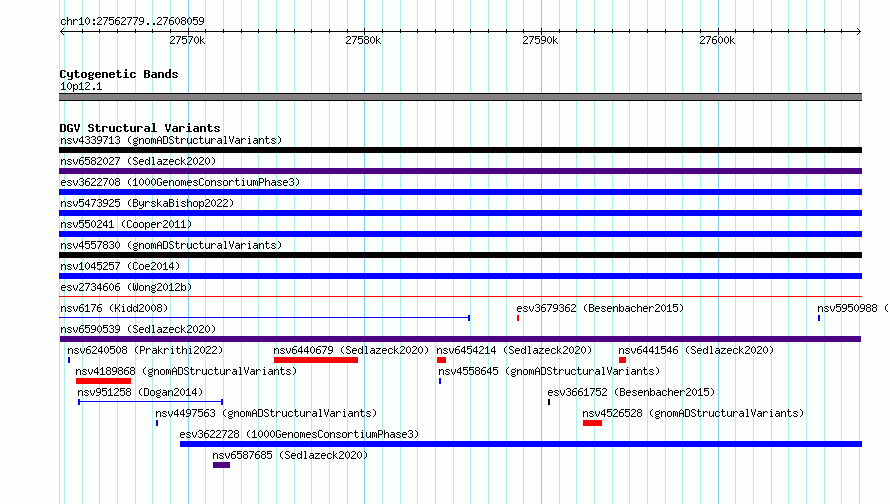Select the nsv6590539 Sedlazeck2020 label

click(138, 329)
